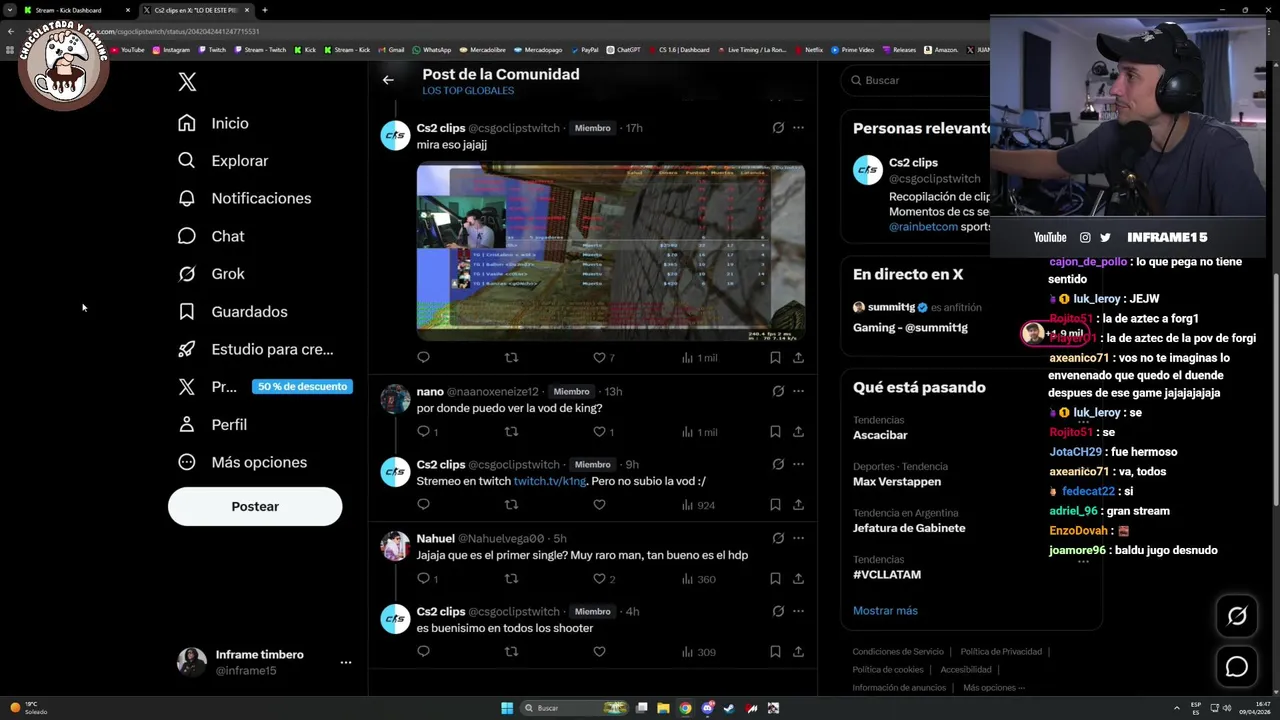The height and width of the screenshot is (720, 1280).
Task: Reply to 'es buenisimo en todos los shooter'
Action: point(423,652)
